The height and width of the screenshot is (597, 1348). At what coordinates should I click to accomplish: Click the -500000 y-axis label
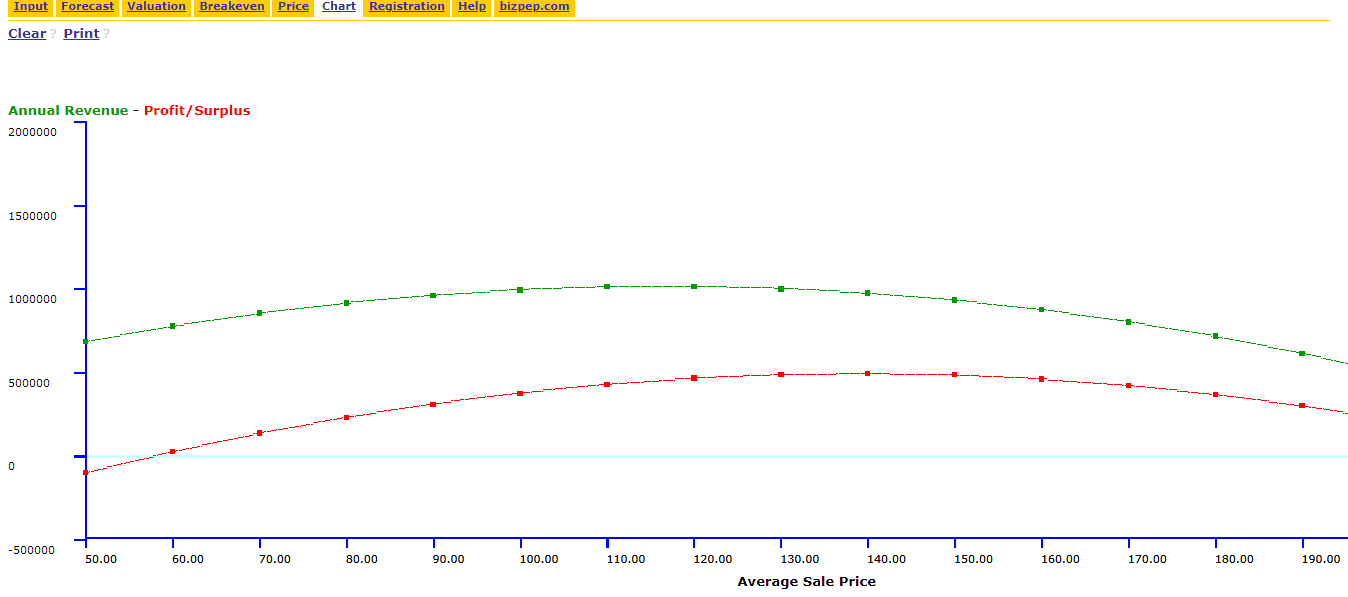point(32,549)
